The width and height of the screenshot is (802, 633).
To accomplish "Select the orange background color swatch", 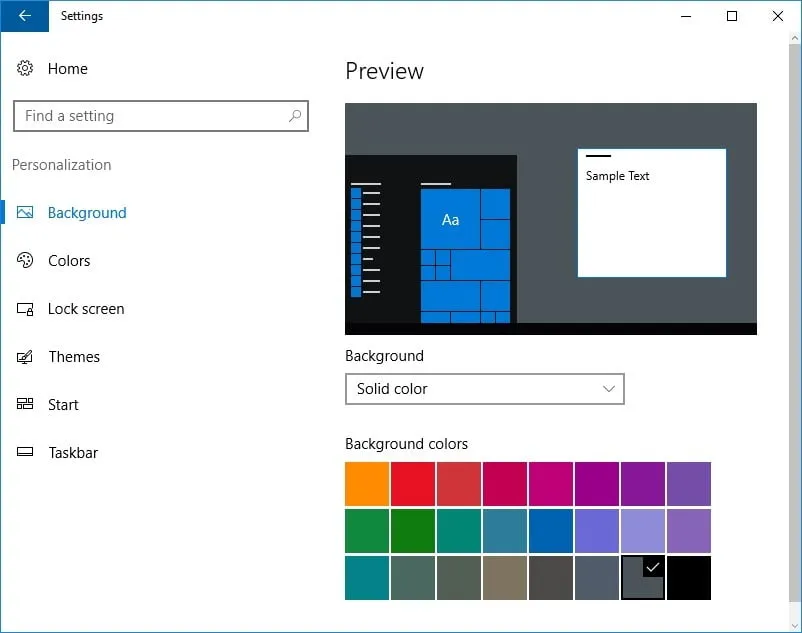I will pos(366,483).
